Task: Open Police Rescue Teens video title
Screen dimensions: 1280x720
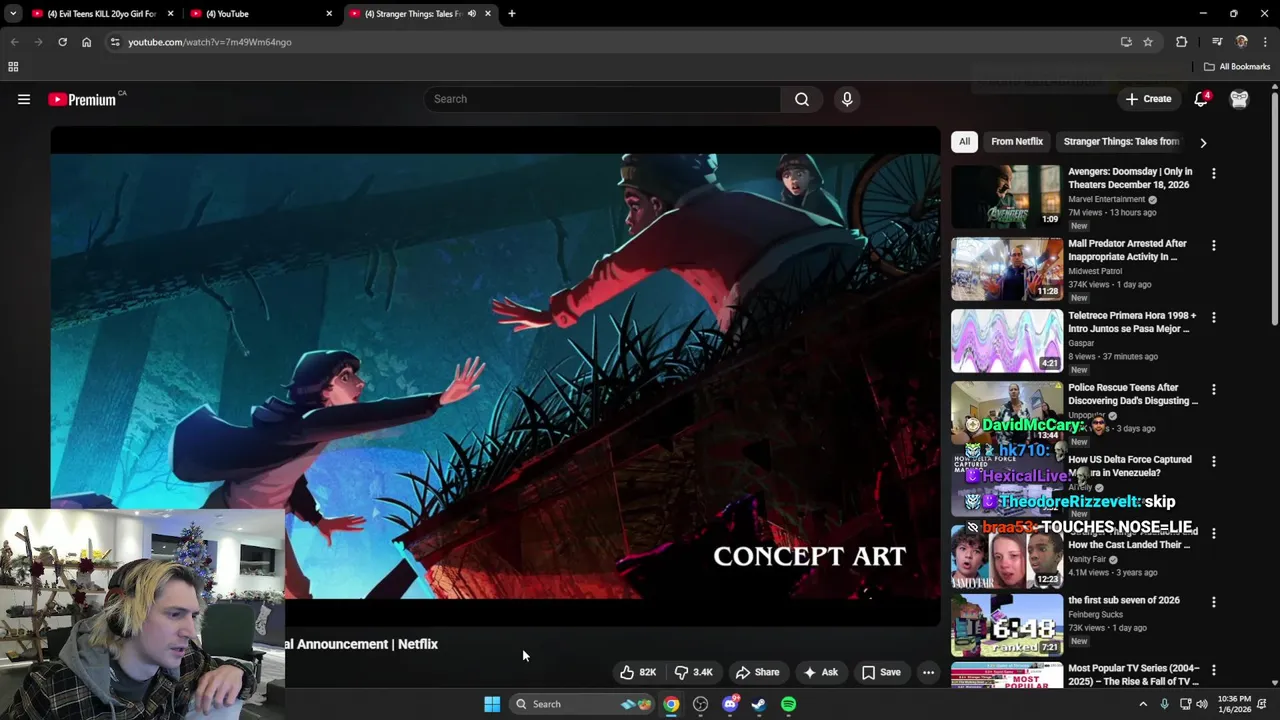Action: 1133,394
